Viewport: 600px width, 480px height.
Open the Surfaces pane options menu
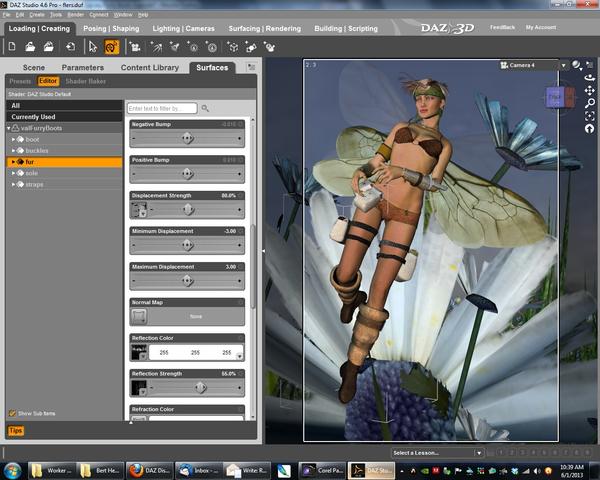(x=251, y=67)
